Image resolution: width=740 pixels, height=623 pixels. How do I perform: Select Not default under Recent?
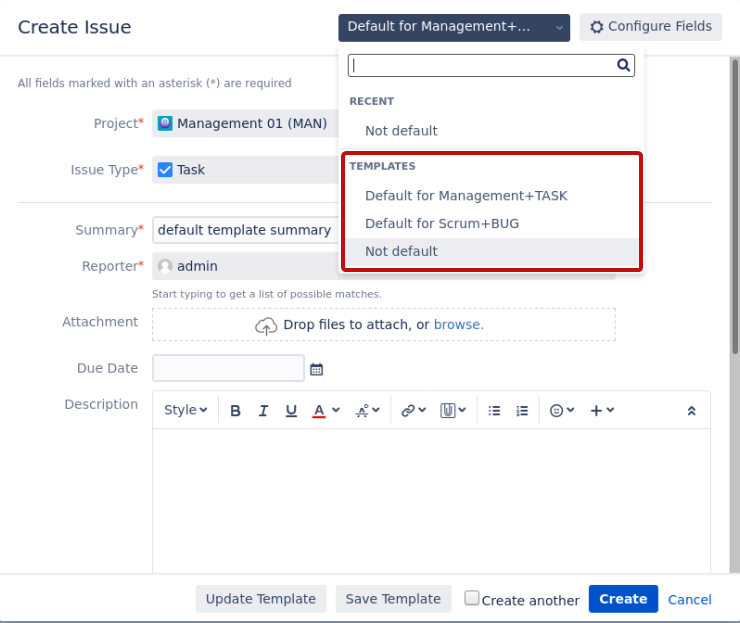[x=401, y=131]
